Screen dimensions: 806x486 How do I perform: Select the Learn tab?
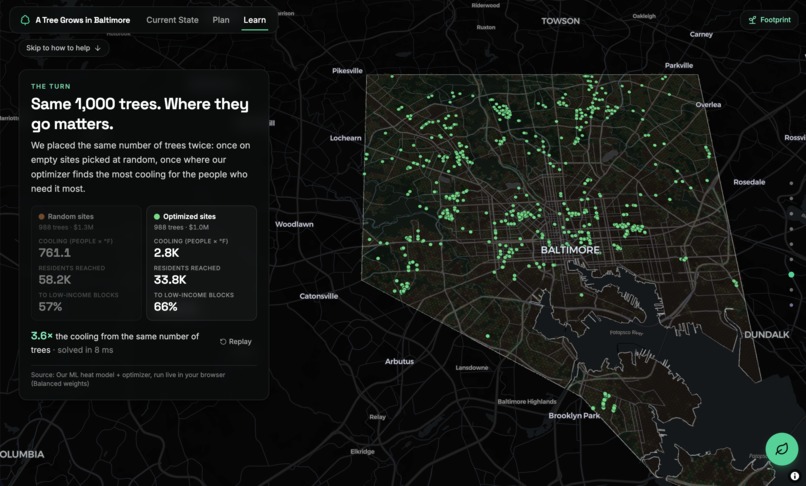[254, 20]
